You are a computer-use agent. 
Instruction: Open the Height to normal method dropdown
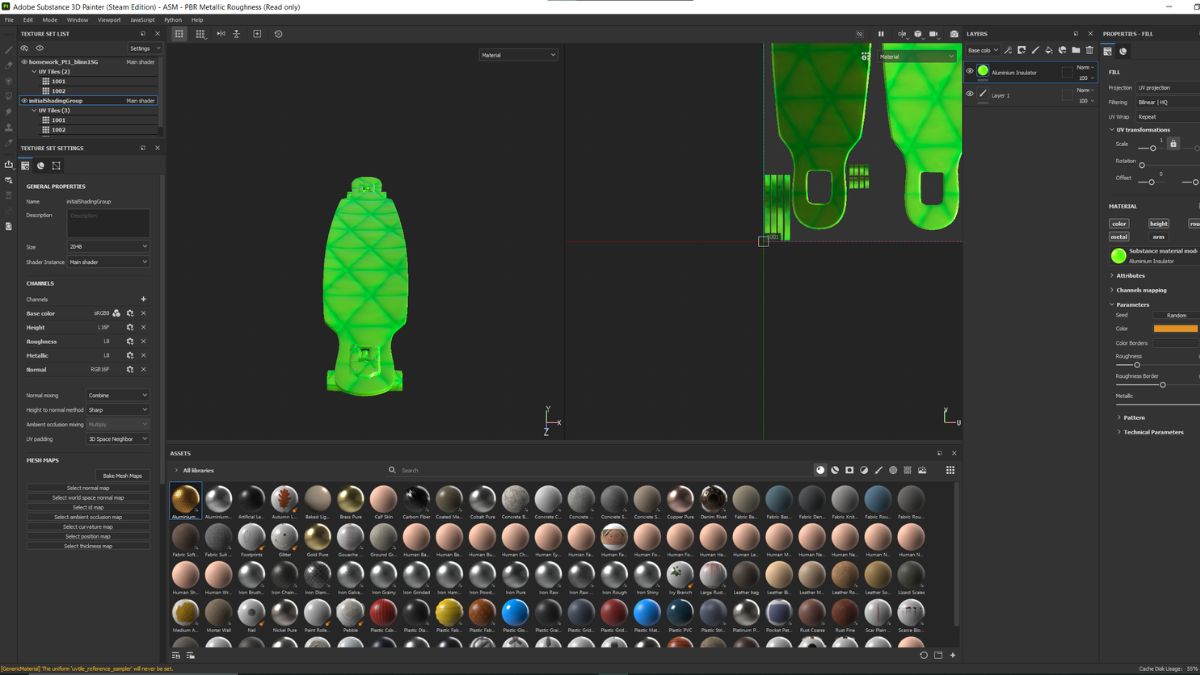point(118,410)
